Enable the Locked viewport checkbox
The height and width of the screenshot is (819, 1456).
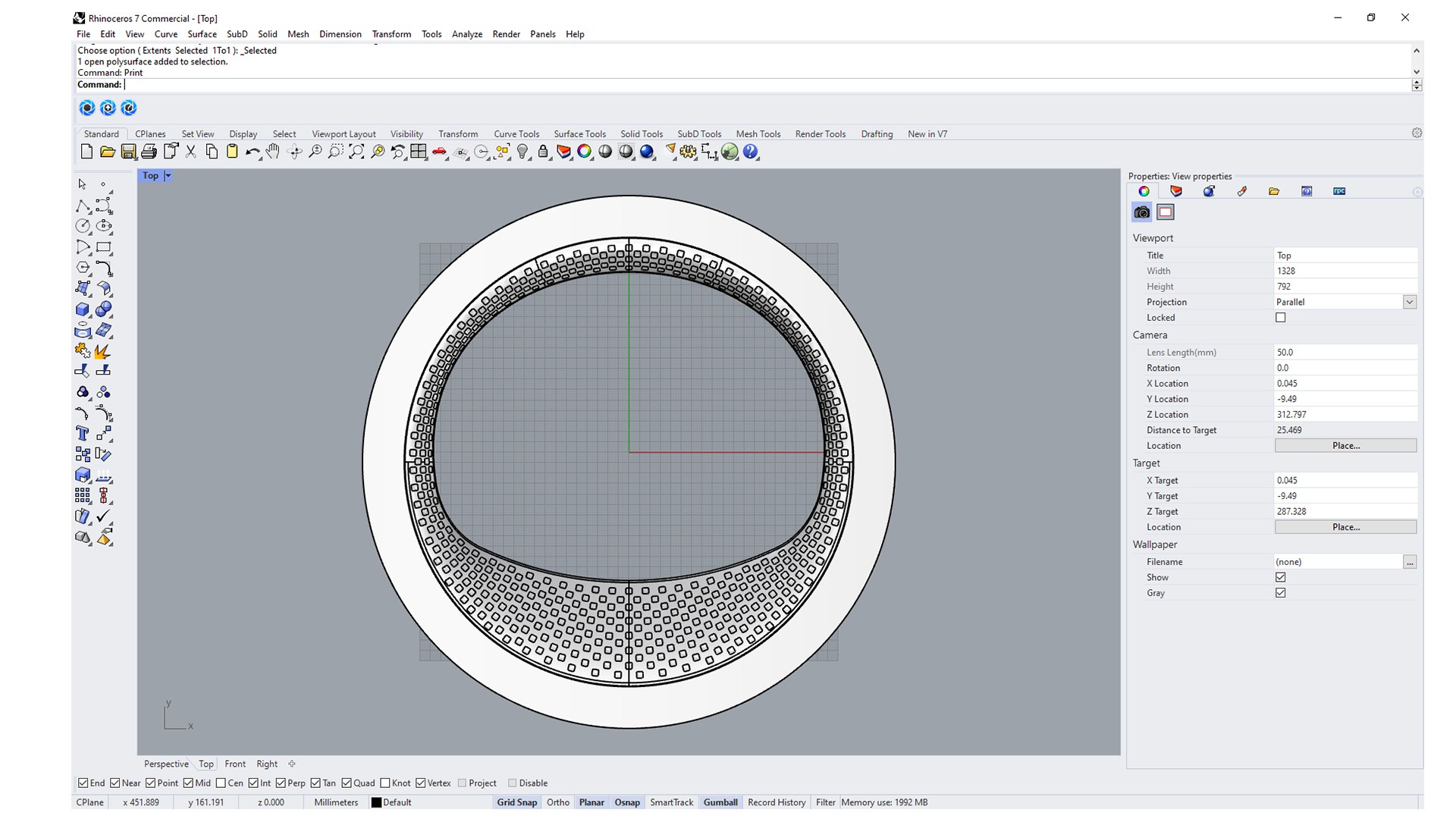(1281, 318)
